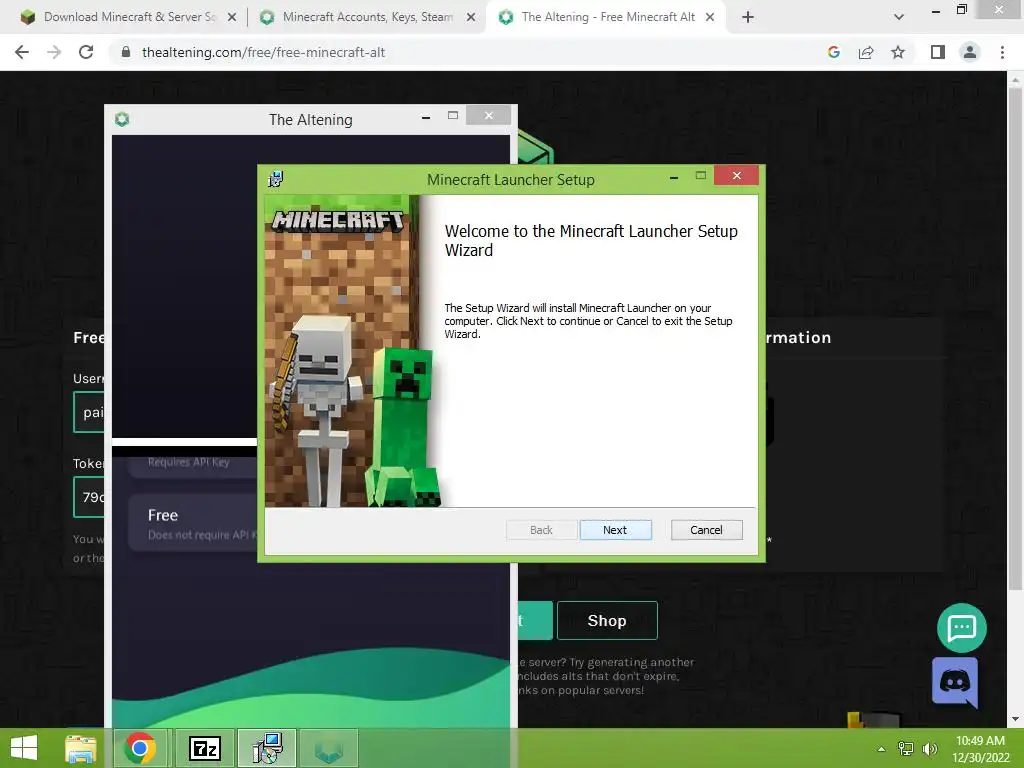The width and height of the screenshot is (1024, 768).
Task: Open 7-Zip from the taskbar
Action: coord(204,748)
